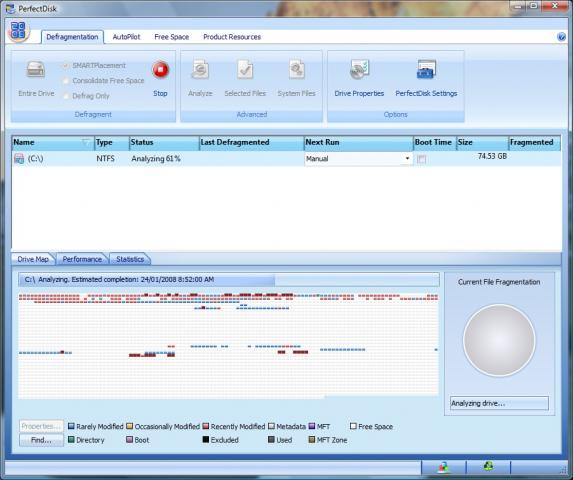
Task: Click the Boot Time column header
Action: [x=435, y=142]
